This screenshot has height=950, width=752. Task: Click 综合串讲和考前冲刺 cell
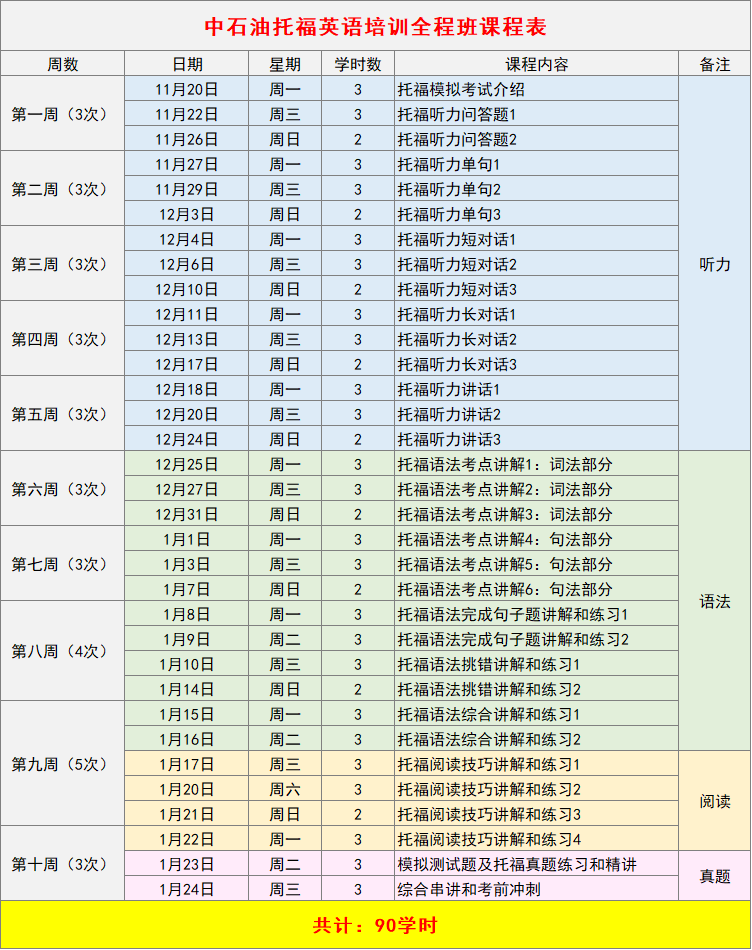[536, 889]
